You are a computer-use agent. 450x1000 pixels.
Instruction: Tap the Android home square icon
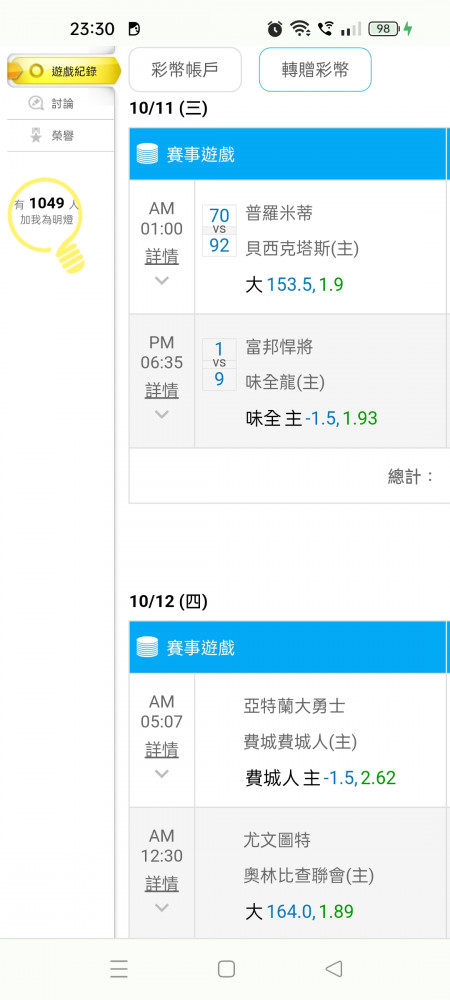(x=226, y=969)
